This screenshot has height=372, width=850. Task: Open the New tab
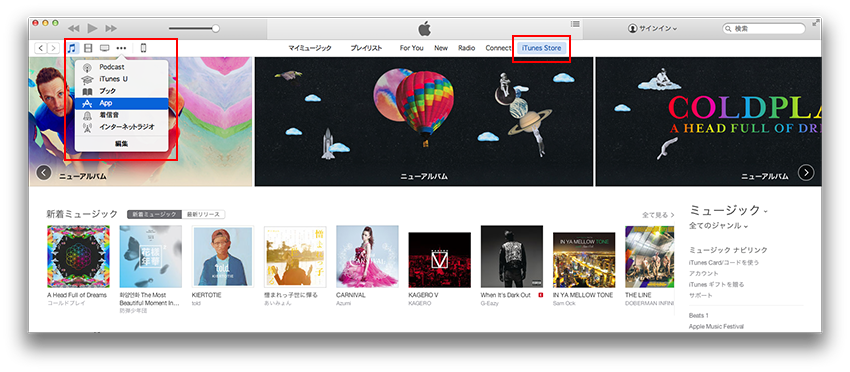pos(441,48)
